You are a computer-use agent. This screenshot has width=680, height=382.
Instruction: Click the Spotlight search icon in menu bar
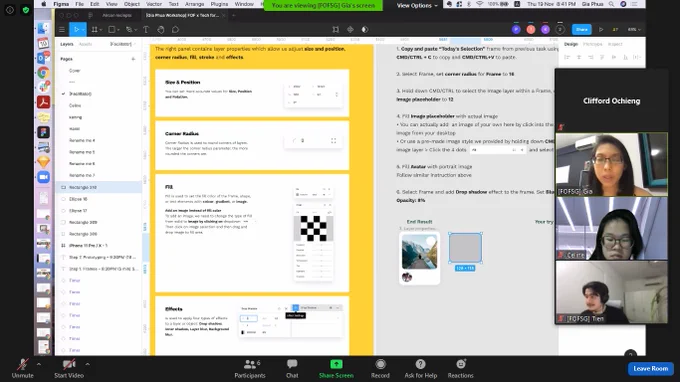[611, 4]
